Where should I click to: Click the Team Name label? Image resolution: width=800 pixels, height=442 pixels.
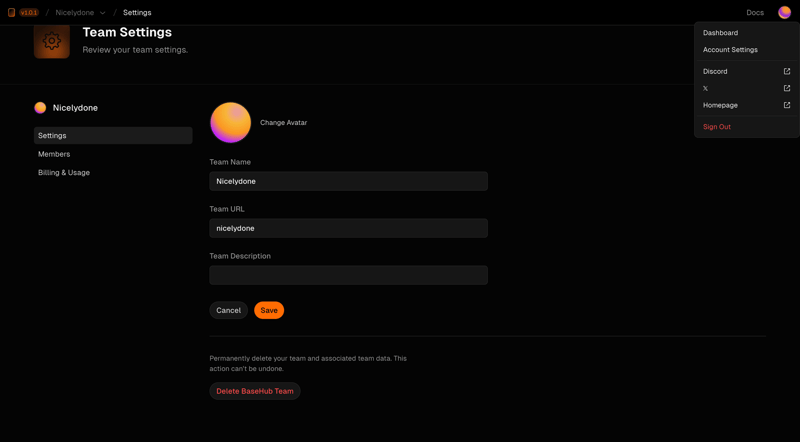click(230, 162)
